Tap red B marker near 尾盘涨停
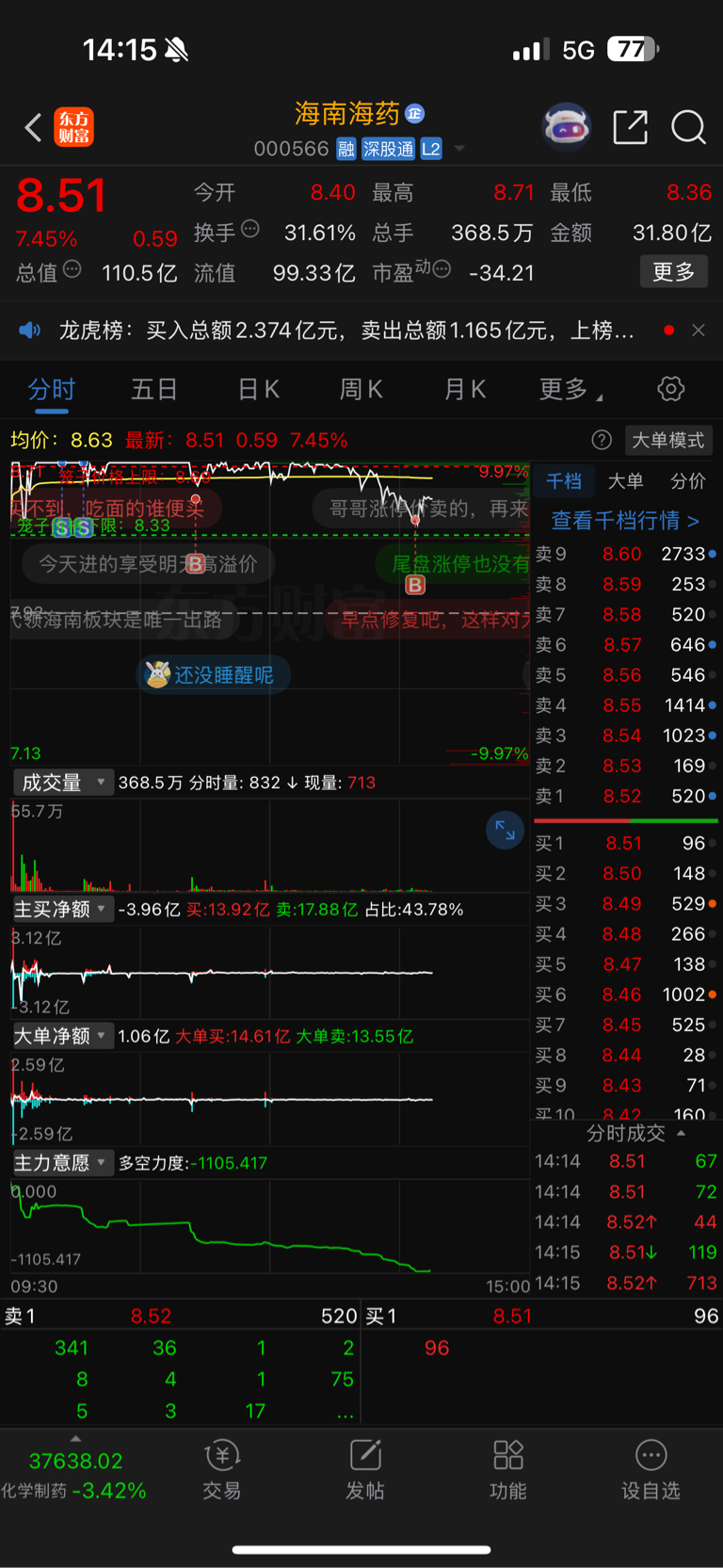Image resolution: width=723 pixels, height=1568 pixels. click(415, 585)
